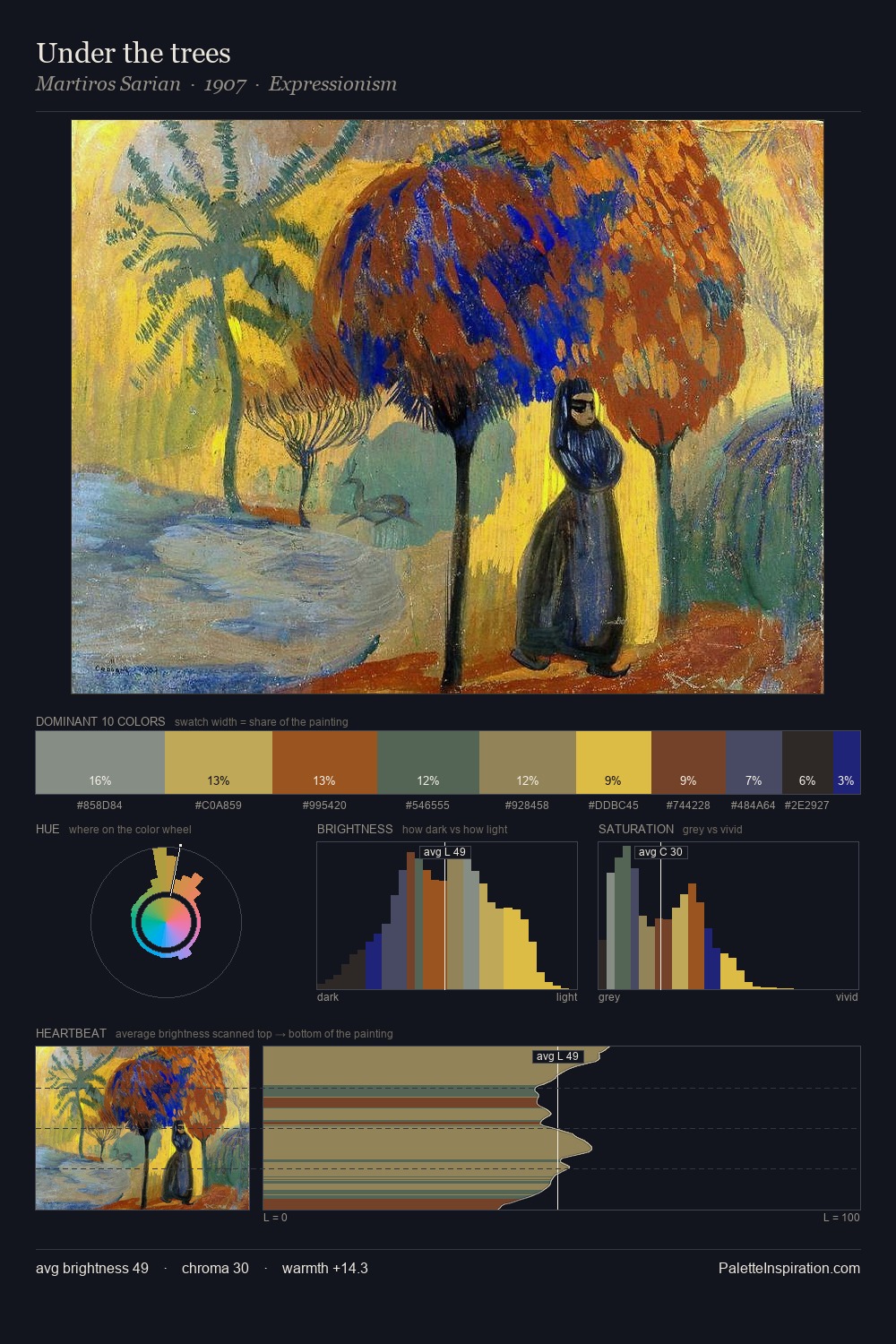This screenshot has width=896, height=1344.
Task: Click the HEARTBEAT section heading
Action: [71, 1033]
